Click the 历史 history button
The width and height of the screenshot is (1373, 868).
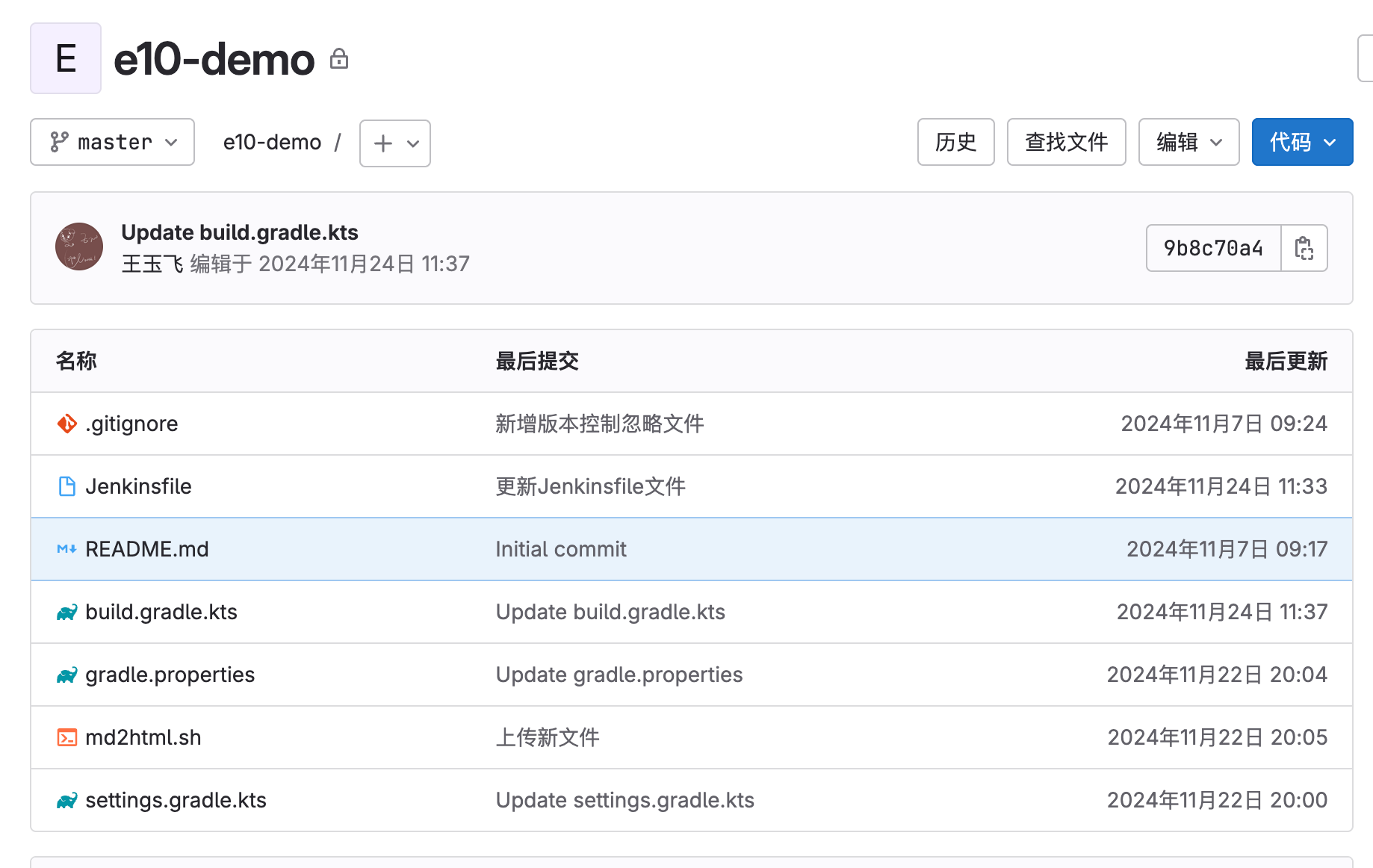[x=955, y=142]
